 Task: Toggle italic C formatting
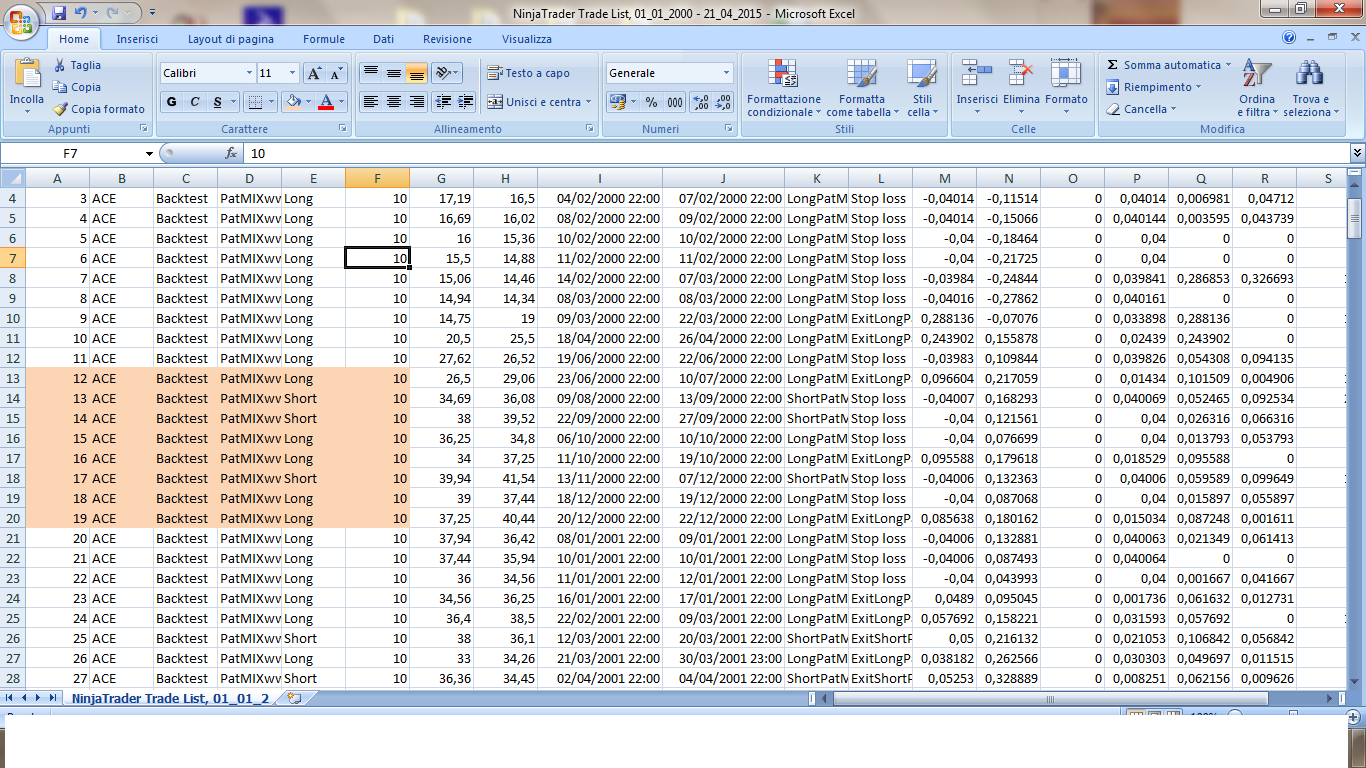pos(194,102)
